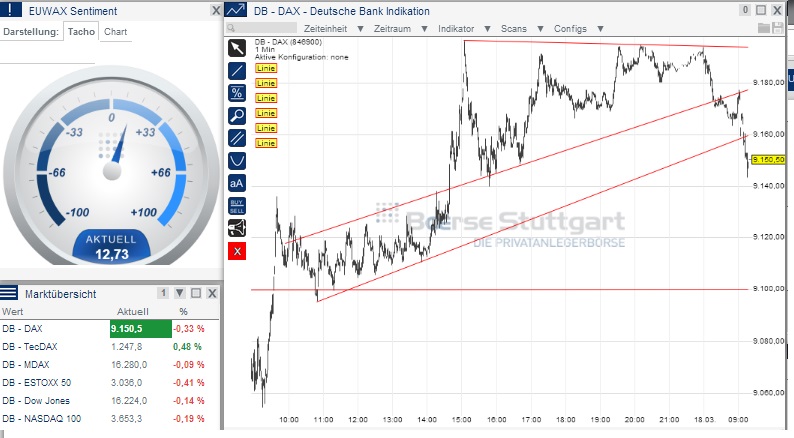Click the 3.653,3 NASDAQ 100 value
The height and width of the screenshot is (438, 794).
click(127, 419)
